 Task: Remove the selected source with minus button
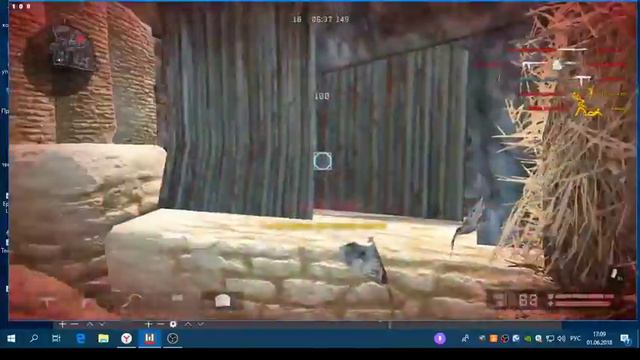(160, 324)
